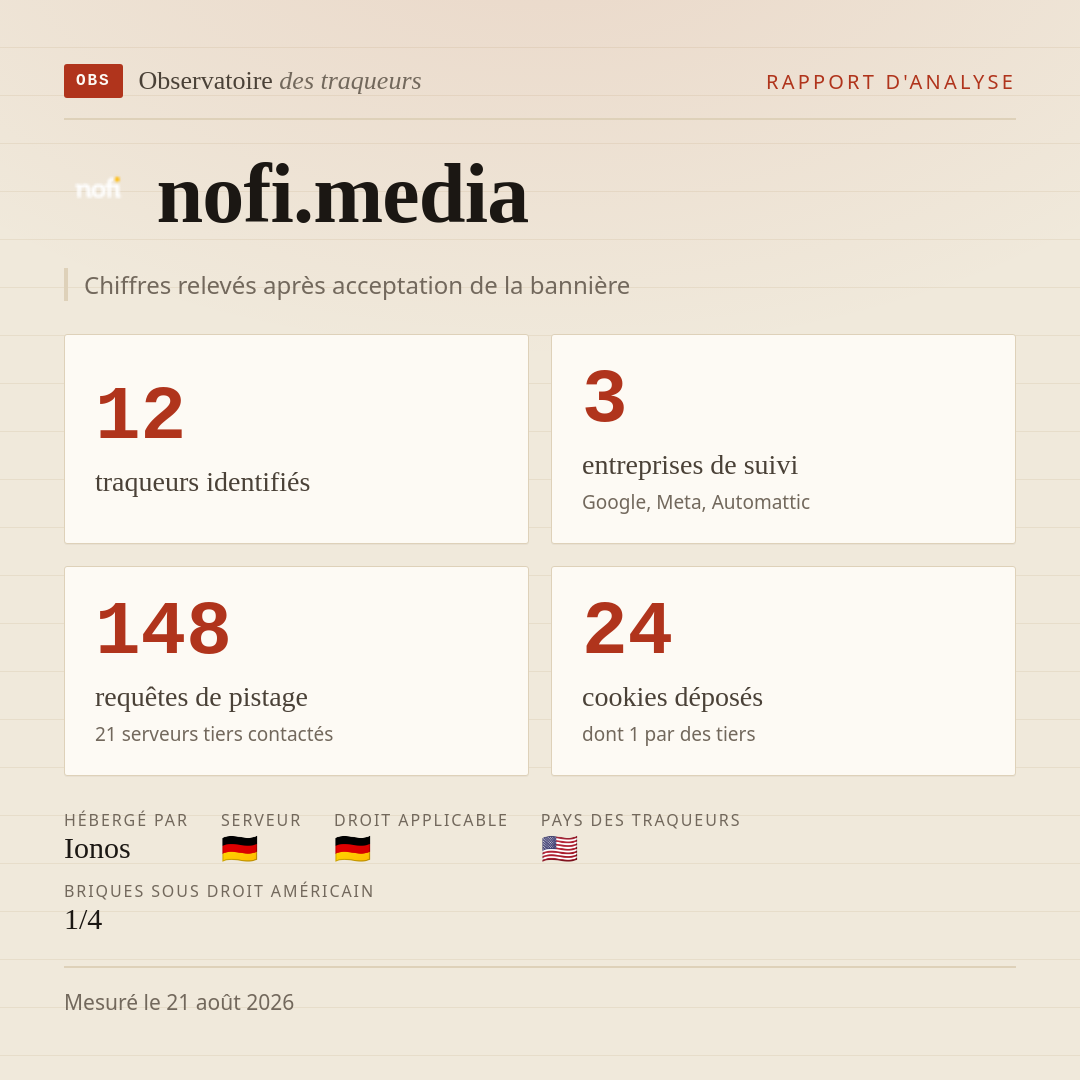
Task: Click the "Droit applicable" label
Action: pos(421,820)
